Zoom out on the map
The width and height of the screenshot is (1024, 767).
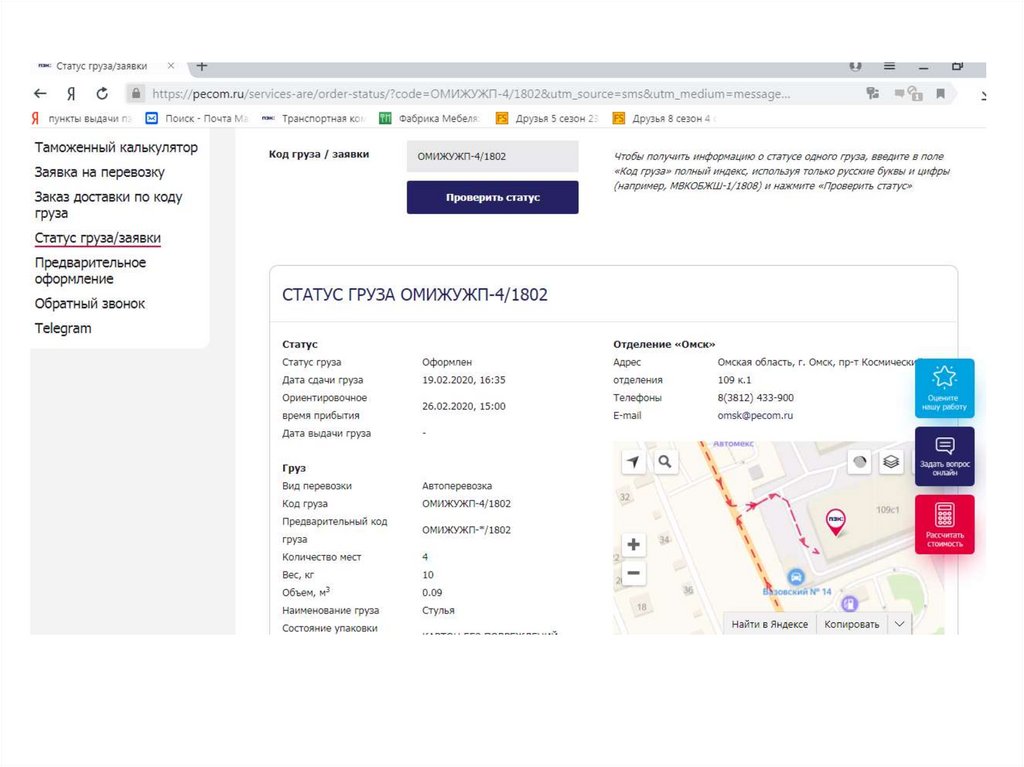pos(633,574)
